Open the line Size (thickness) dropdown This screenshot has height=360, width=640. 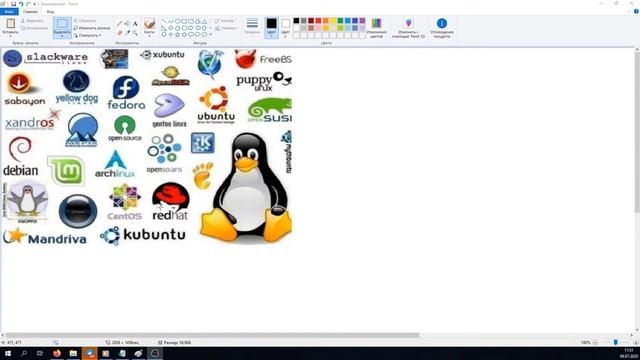[x=252, y=26]
